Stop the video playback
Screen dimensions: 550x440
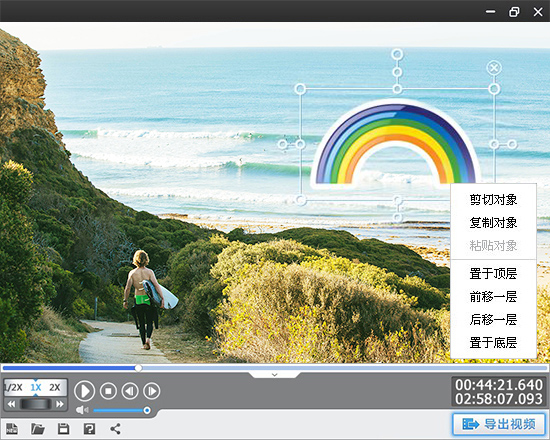click(x=108, y=391)
